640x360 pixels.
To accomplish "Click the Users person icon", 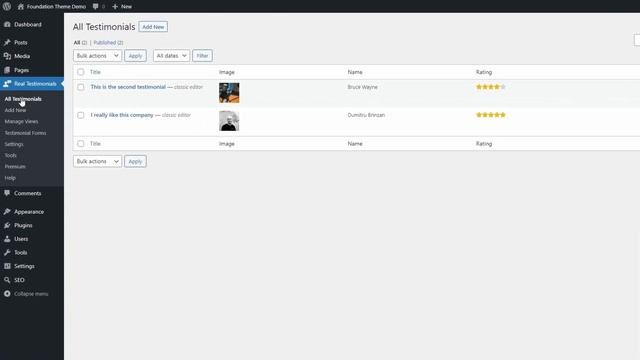I will pyautogui.click(x=7, y=239).
